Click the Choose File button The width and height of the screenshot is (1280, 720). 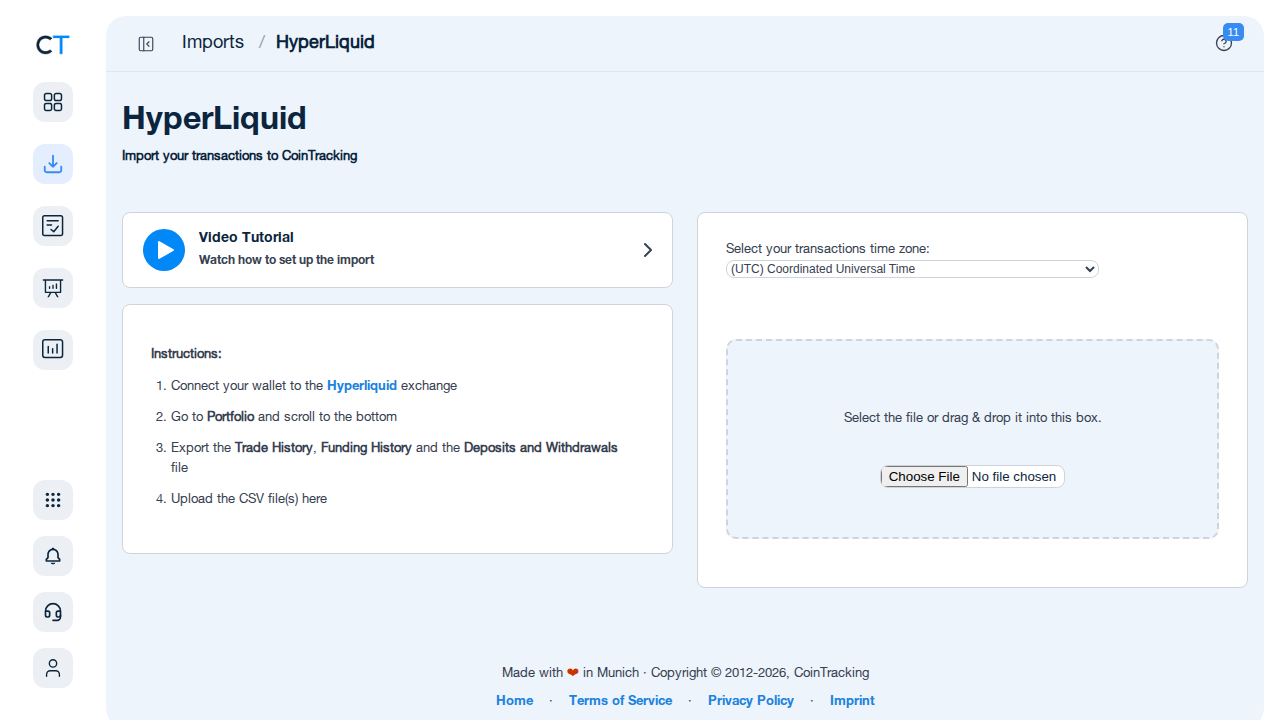(924, 477)
